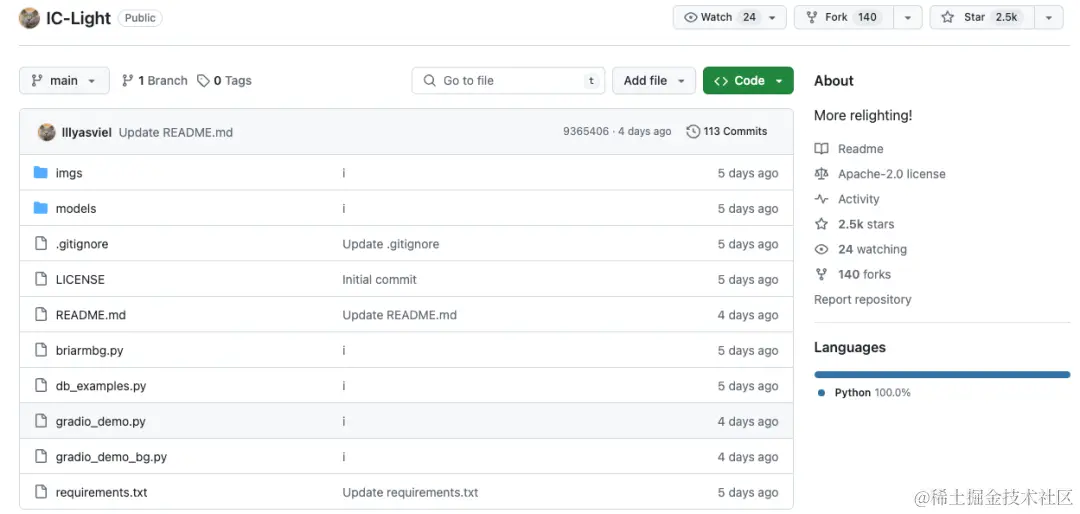1080x514 pixels.
Task: Click the IC-Light repository owner avatar
Action: [29, 18]
